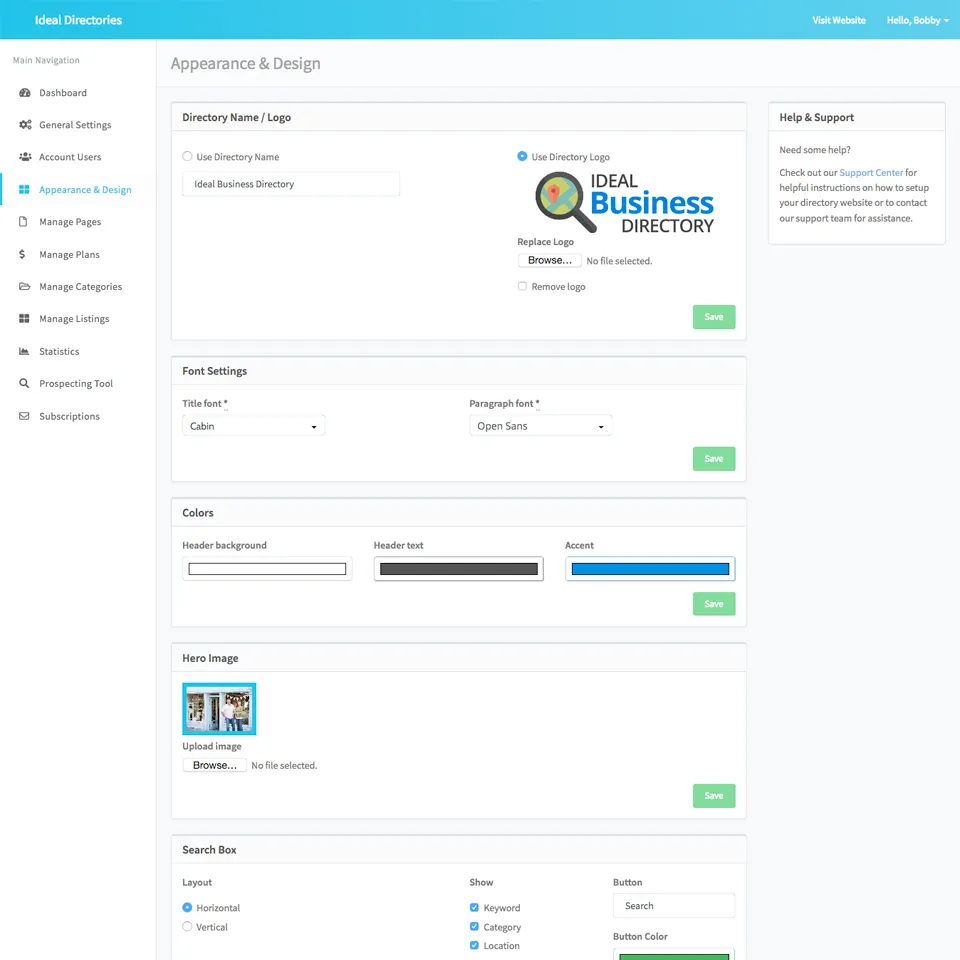Check the Remove logo checkbox

point(522,287)
